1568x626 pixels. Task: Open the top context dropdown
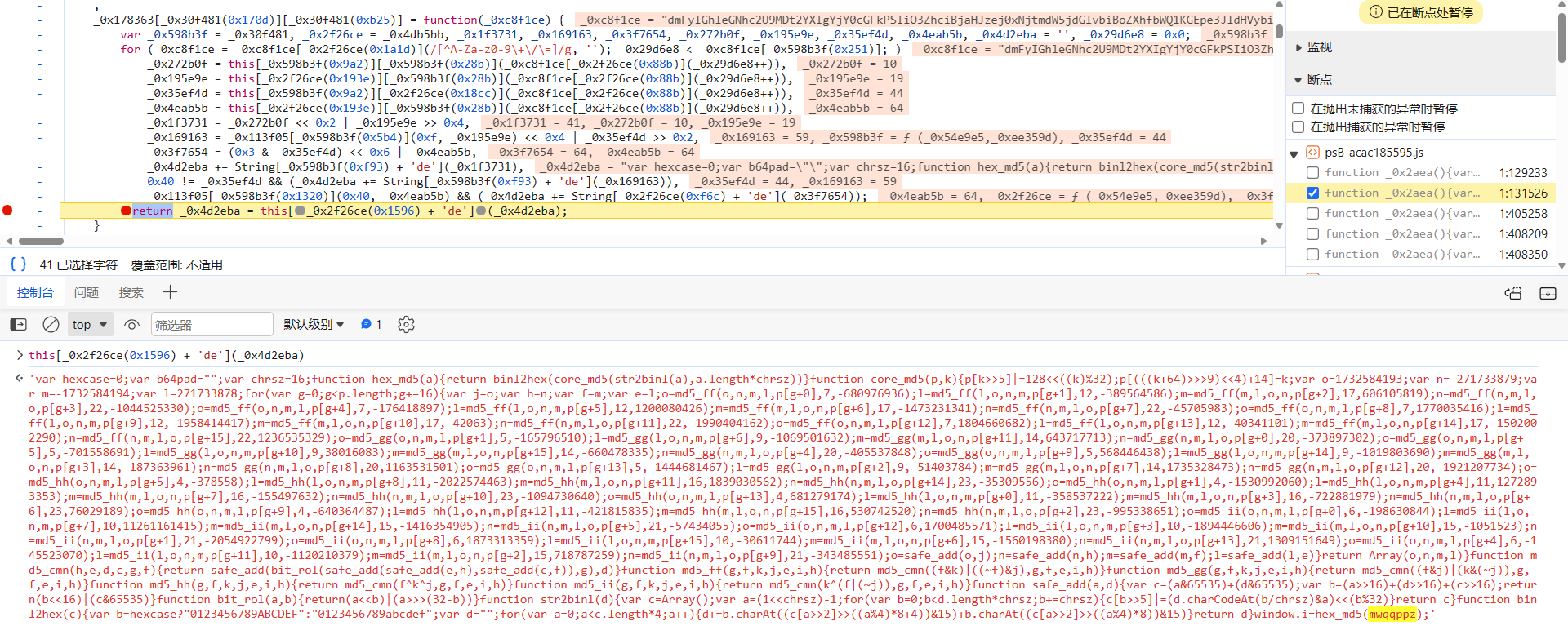[90, 325]
